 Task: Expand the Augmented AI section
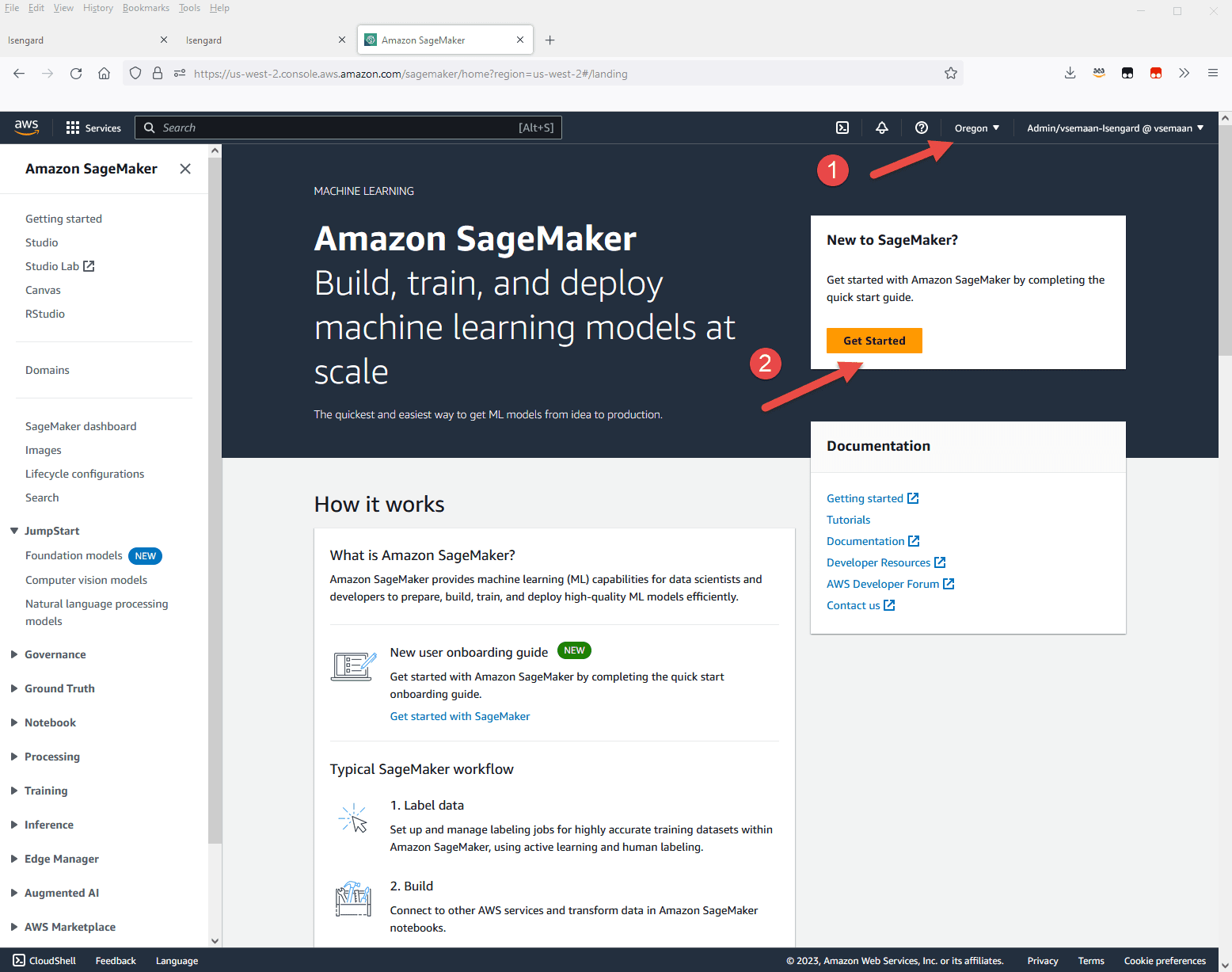tap(13, 893)
